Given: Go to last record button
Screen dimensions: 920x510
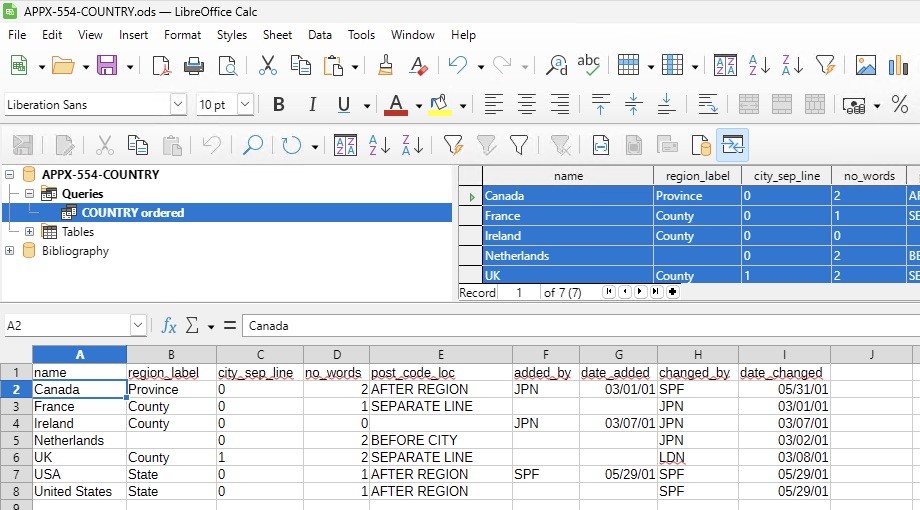Looking at the screenshot, I should pyautogui.click(x=656, y=292).
